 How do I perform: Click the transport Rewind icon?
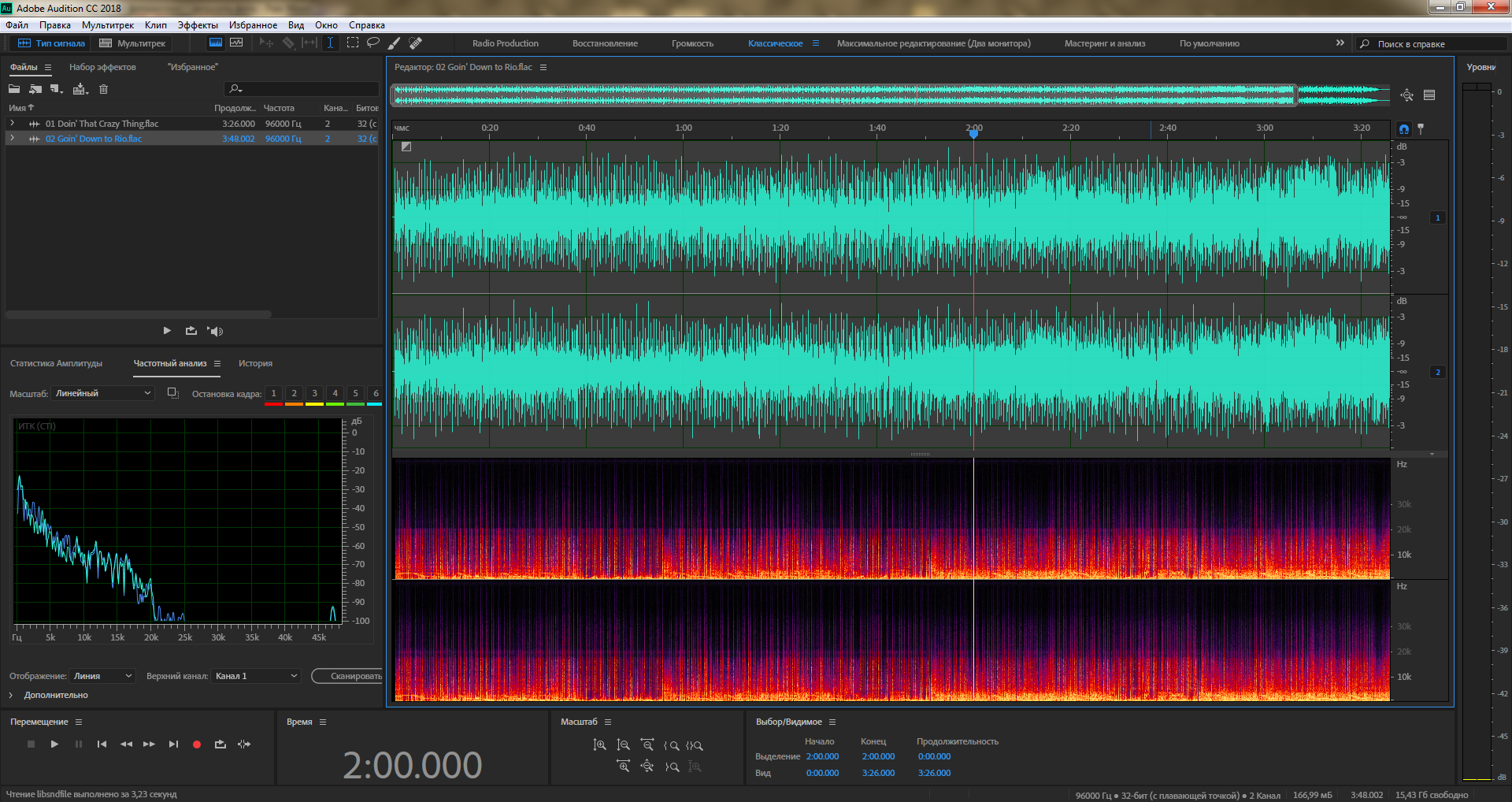[126, 744]
